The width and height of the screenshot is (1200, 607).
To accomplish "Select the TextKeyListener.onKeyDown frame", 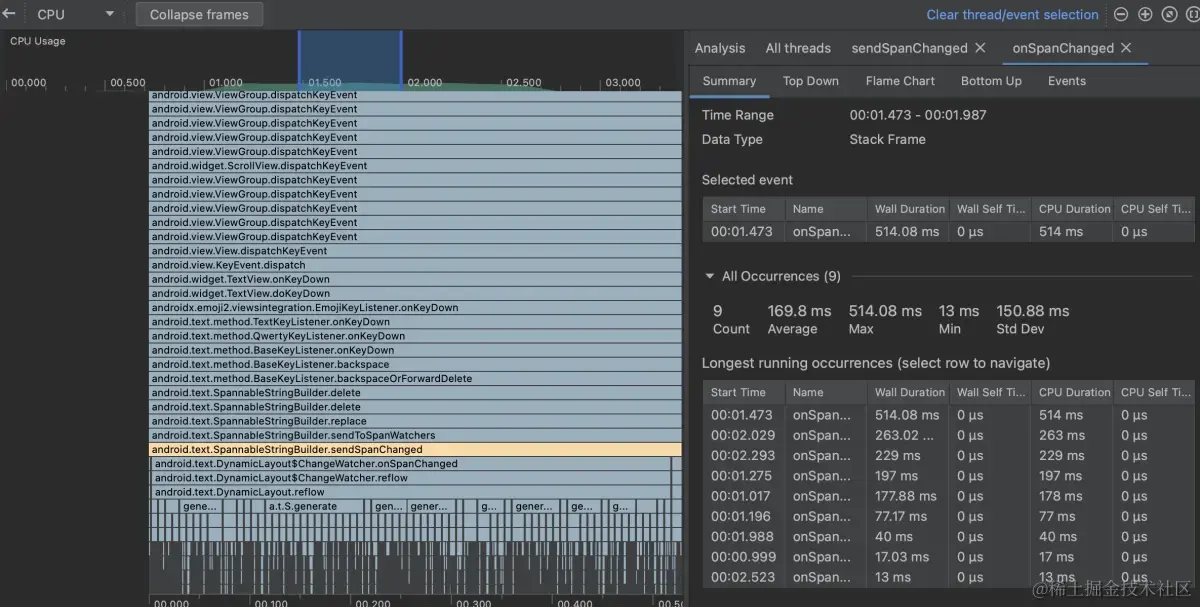I will click(416, 322).
